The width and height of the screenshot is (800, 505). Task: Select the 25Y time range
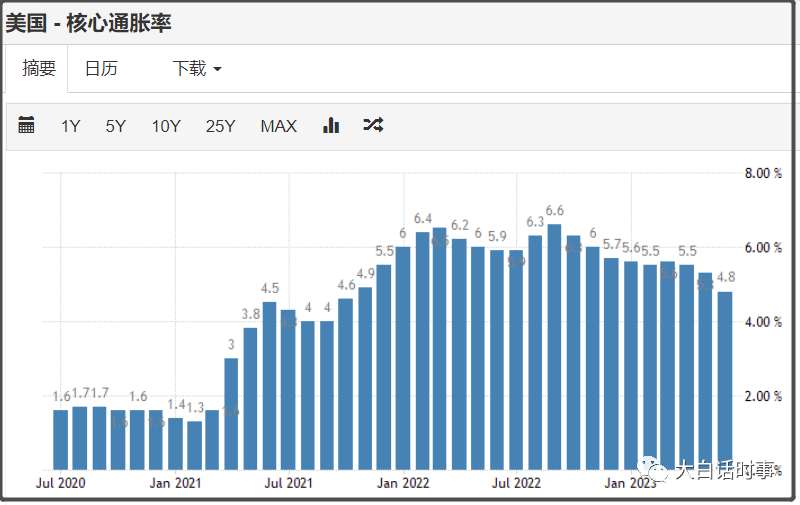point(220,126)
